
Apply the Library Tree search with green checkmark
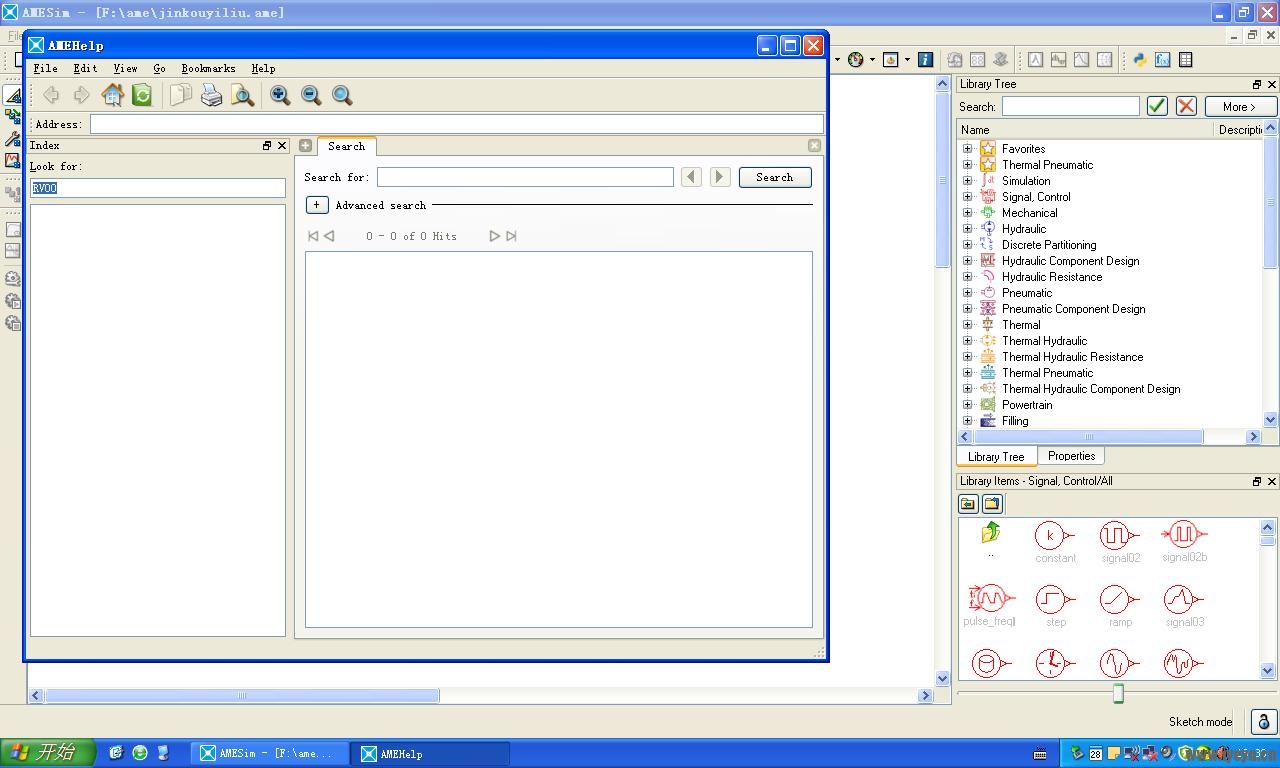pyautogui.click(x=1157, y=106)
